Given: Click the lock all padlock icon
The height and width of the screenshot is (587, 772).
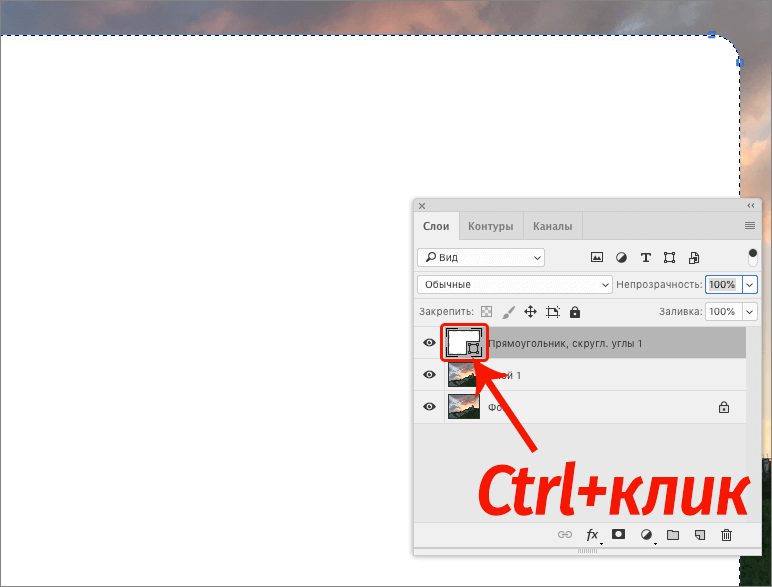Looking at the screenshot, I should coord(574,312).
